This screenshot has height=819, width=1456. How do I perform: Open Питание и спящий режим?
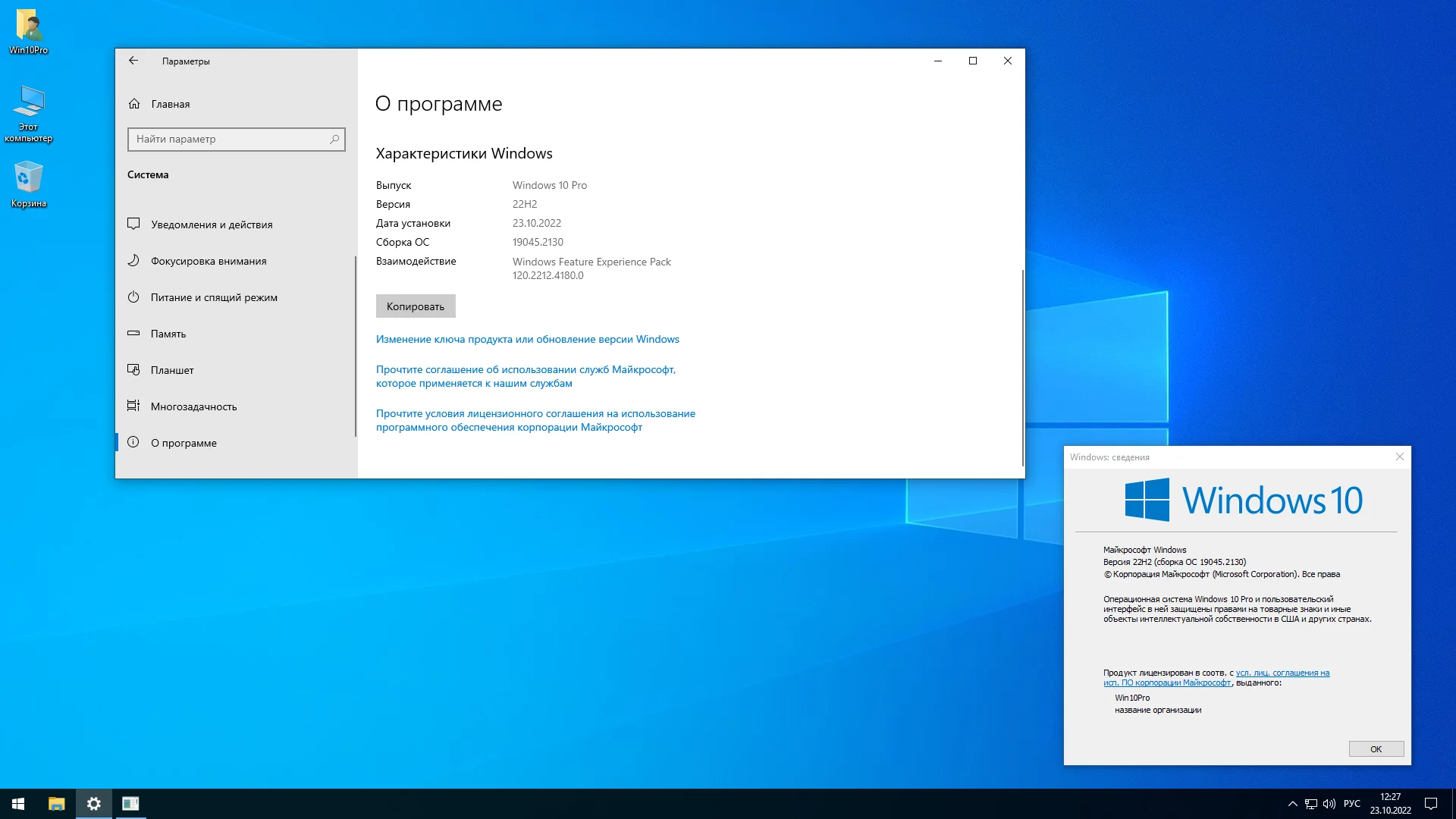pyautogui.click(x=213, y=297)
